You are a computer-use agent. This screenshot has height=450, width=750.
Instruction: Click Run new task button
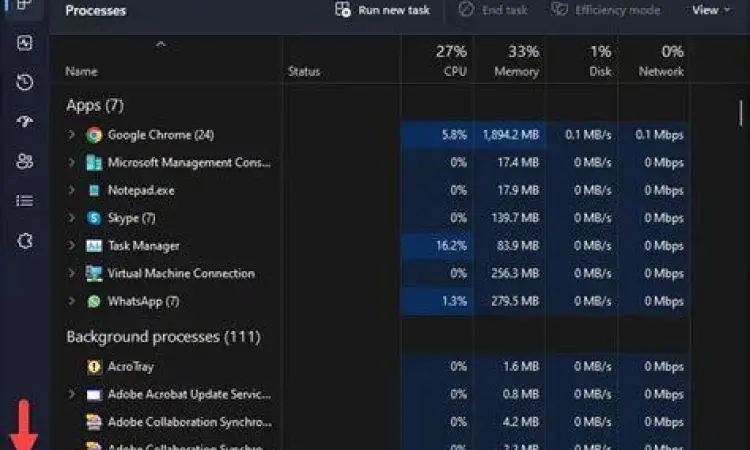[x=382, y=10]
